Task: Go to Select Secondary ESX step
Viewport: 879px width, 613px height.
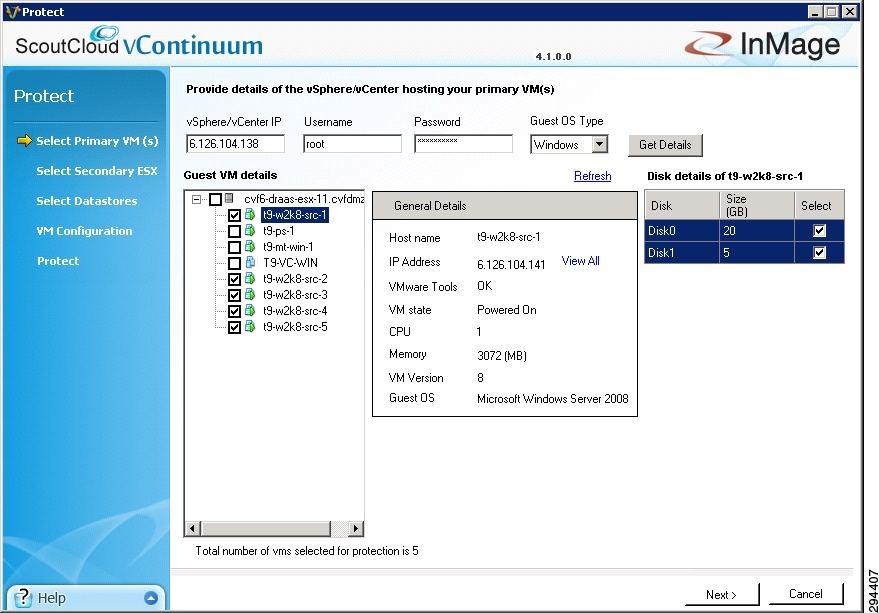Action: pos(96,170)
